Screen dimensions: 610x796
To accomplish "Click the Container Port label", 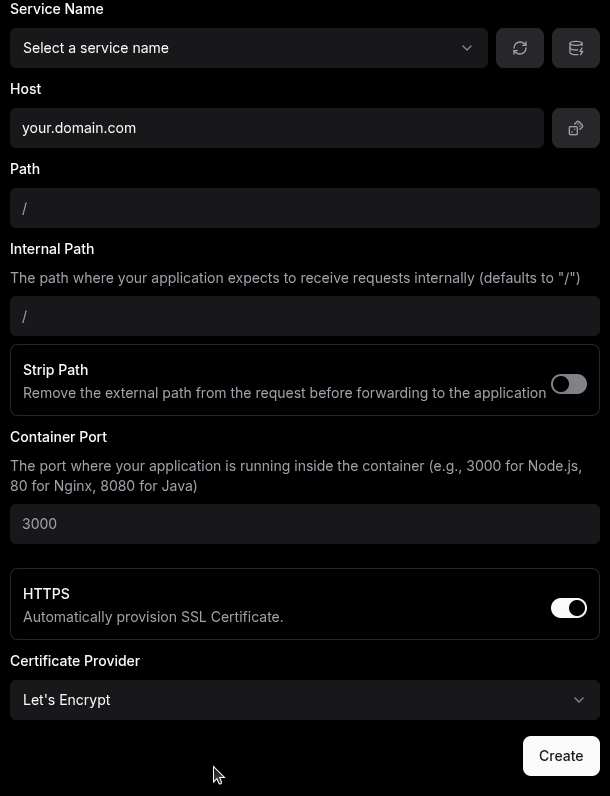I will pyautogui.click(x=58, y=437).
